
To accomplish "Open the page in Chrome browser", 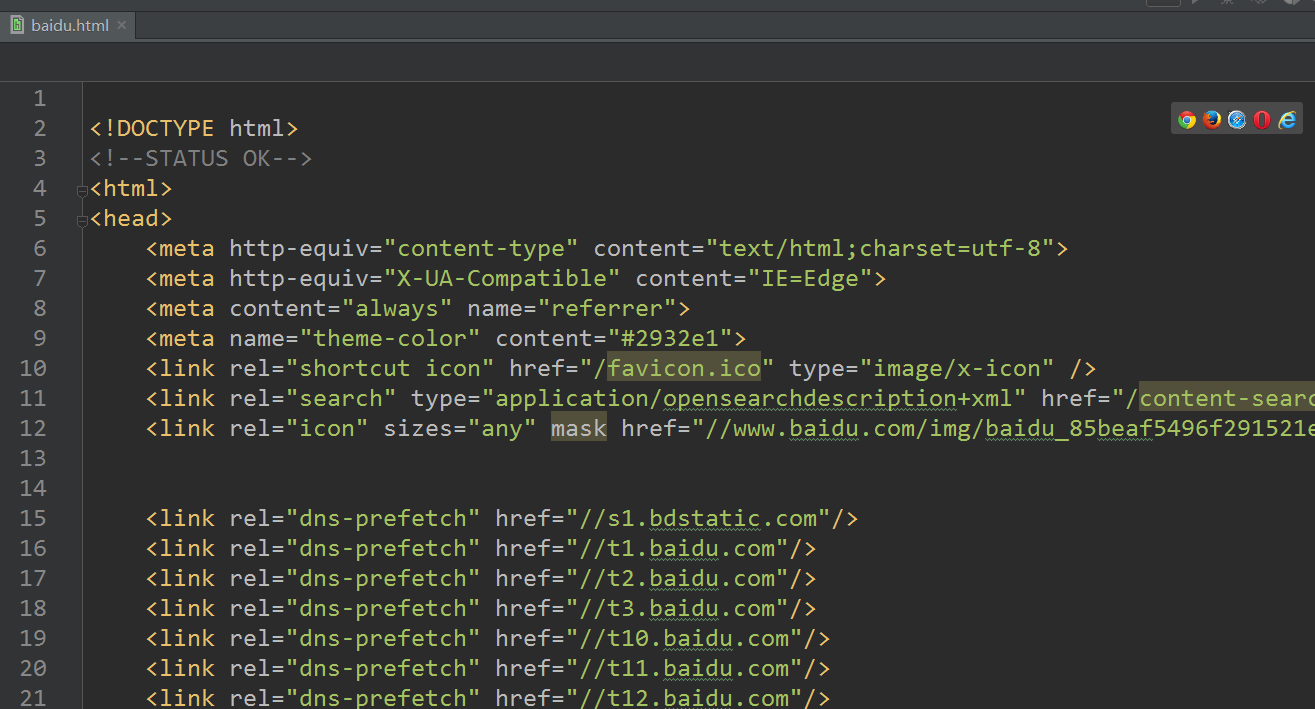I will click(1187, 120).
